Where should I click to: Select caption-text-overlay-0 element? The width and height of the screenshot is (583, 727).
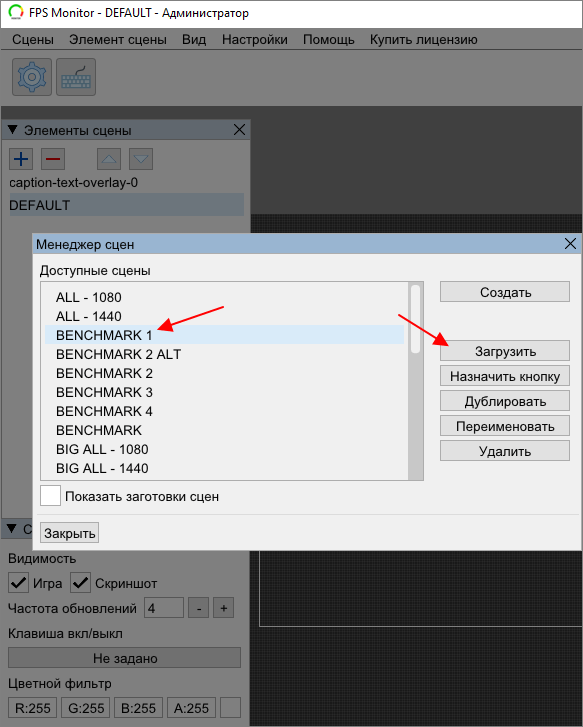click(x=126, y=183)
